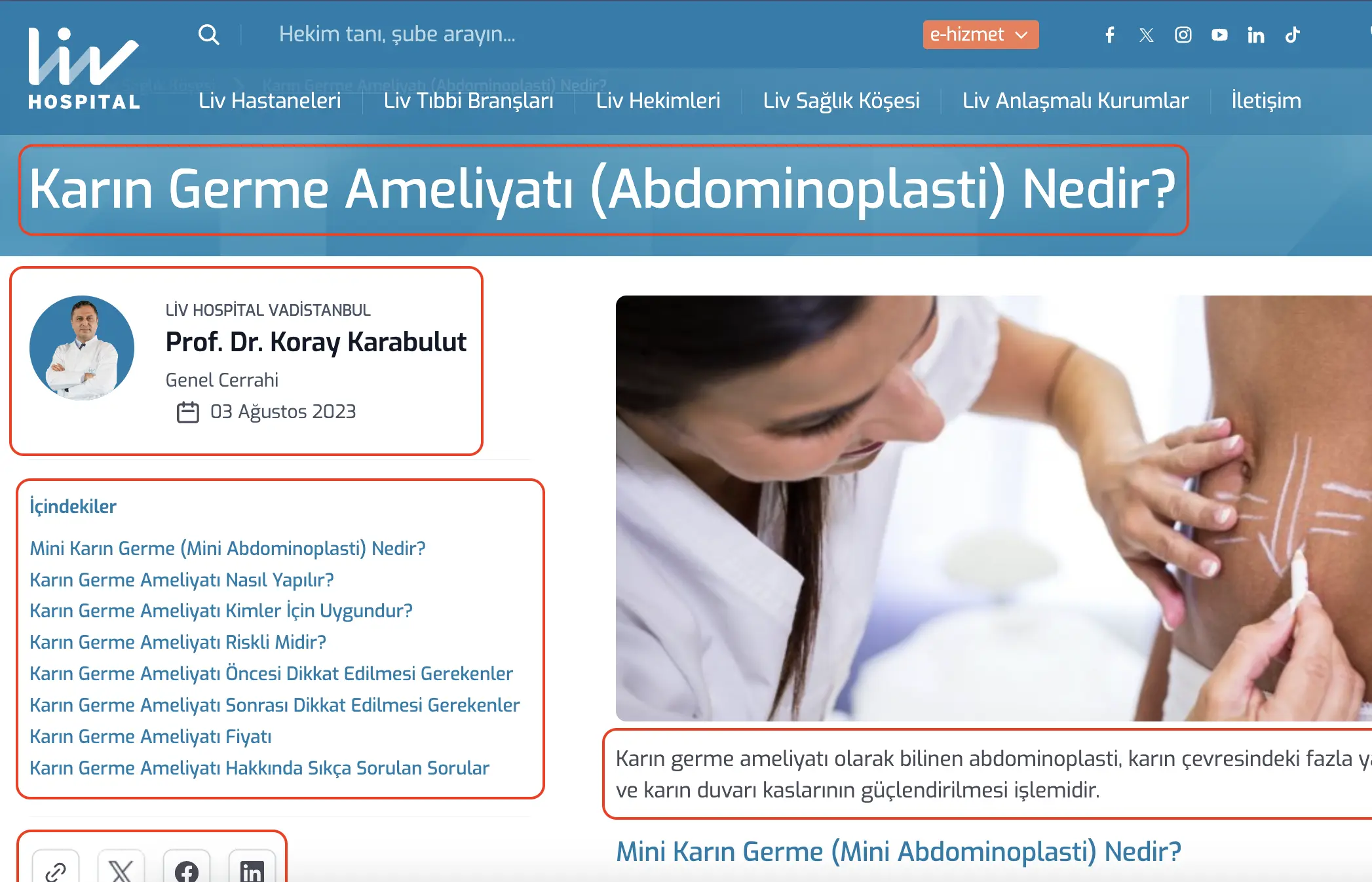The image size is (1372, 882).
Task: Click the 'Genel Cerrahi' specialty text
Action: [x=221, y=380]
